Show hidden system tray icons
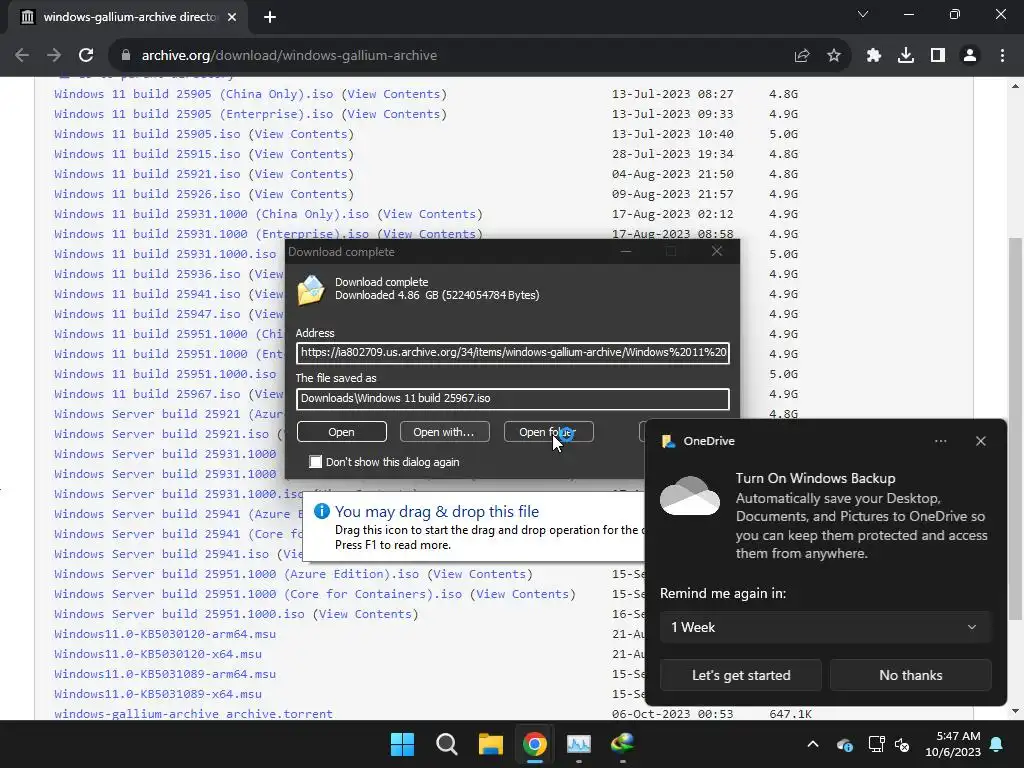This screenshot has width=1024, height=768. tap(812, 744)
